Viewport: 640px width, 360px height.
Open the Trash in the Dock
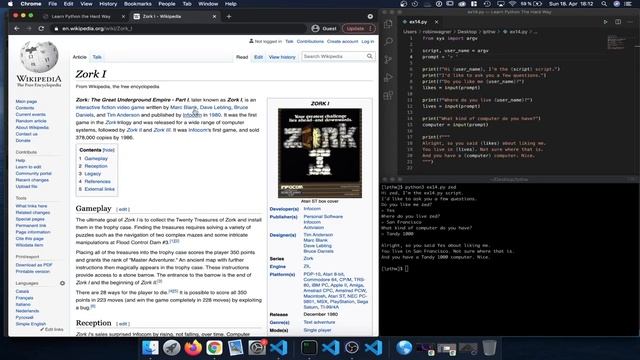(x=489, y=347)
